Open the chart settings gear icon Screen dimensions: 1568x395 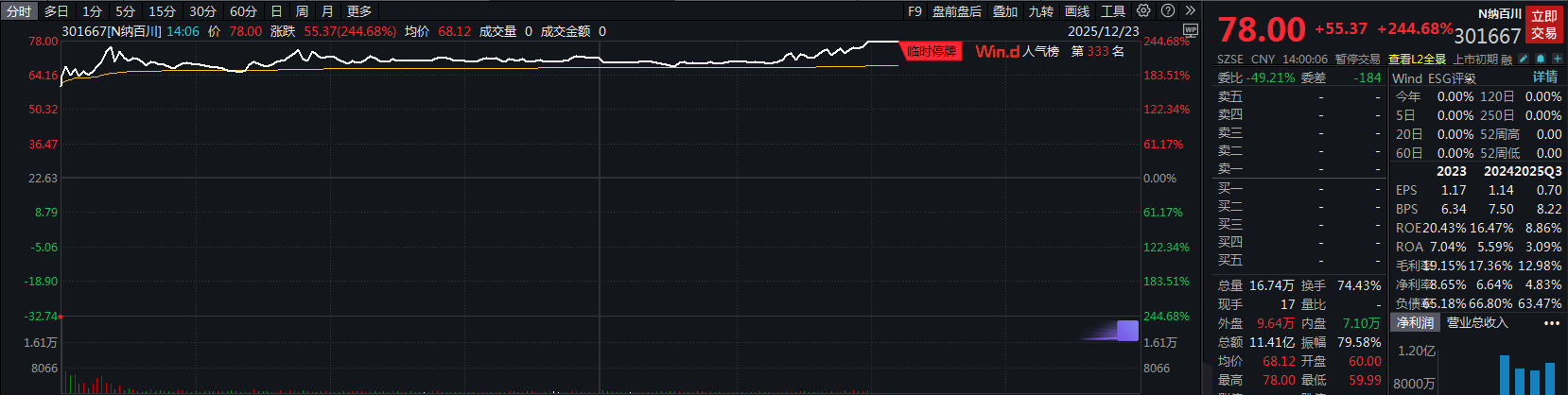click(1143, 11)
